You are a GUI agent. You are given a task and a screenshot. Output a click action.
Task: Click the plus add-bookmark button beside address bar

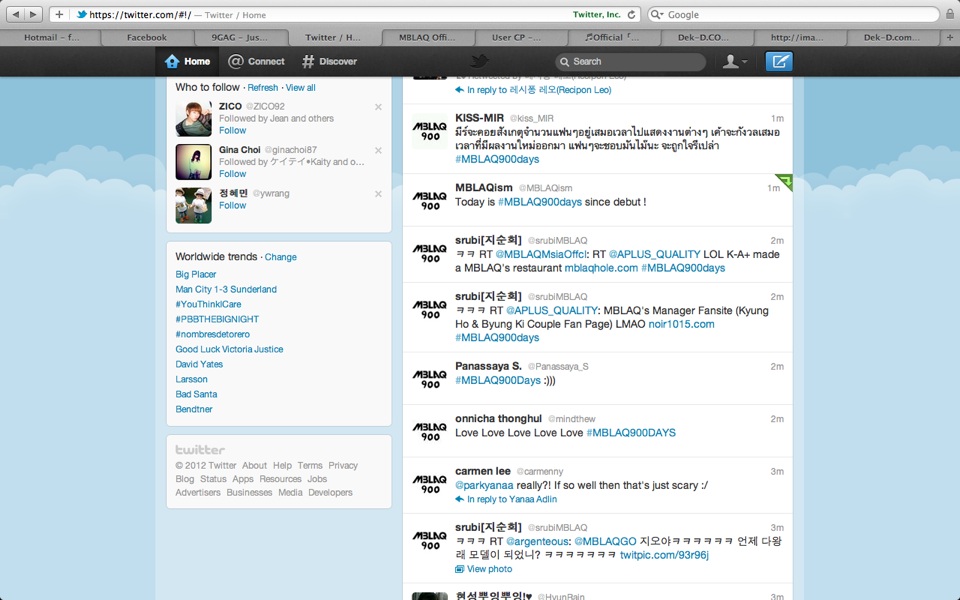coord(59,14)
